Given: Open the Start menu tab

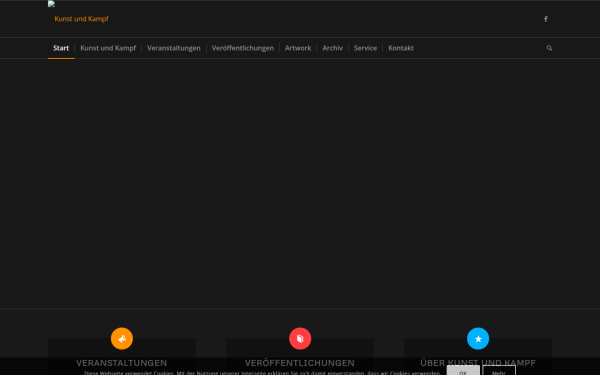Looking at the screenshot, I should (61, 48).
